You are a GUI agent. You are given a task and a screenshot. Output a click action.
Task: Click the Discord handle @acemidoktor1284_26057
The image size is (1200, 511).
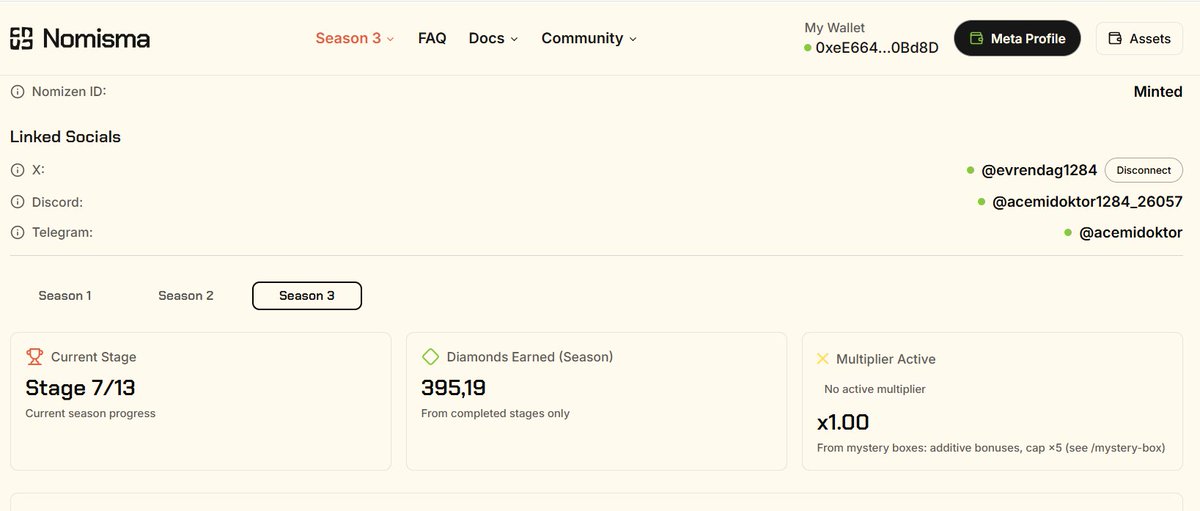coord(1087,202)
